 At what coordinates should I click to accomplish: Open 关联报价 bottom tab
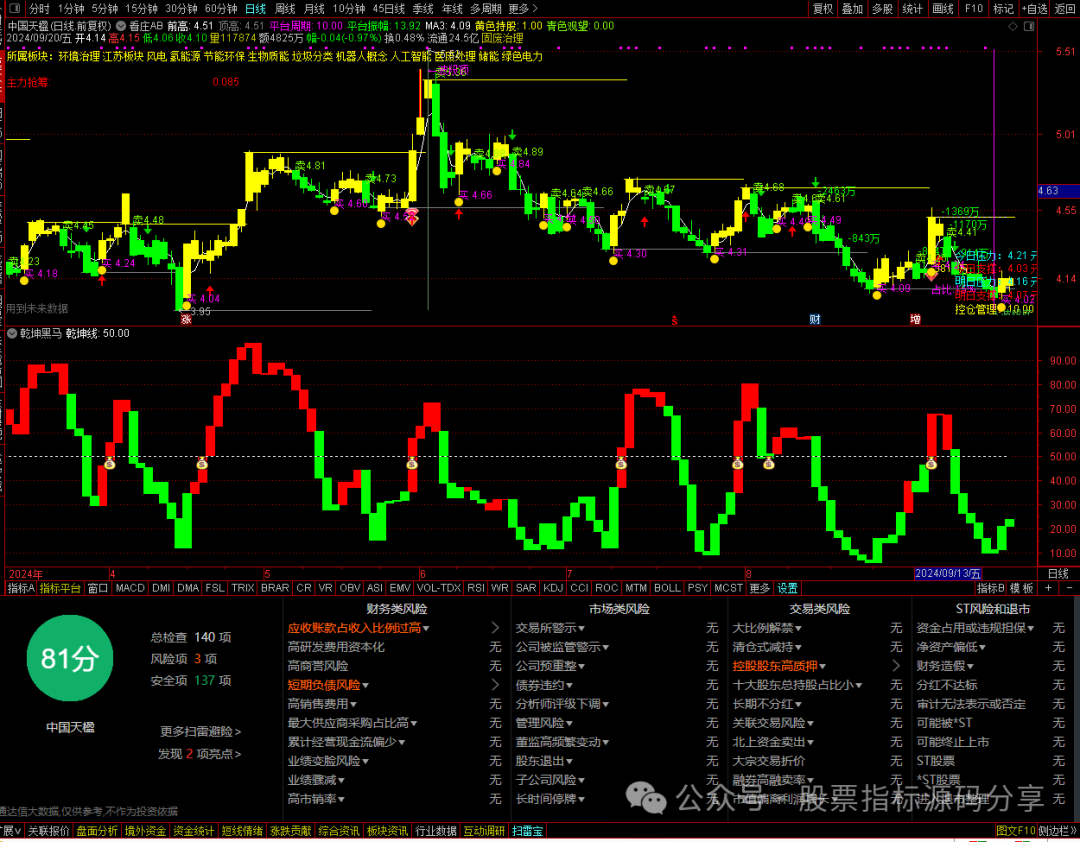[x=48, y=831]
